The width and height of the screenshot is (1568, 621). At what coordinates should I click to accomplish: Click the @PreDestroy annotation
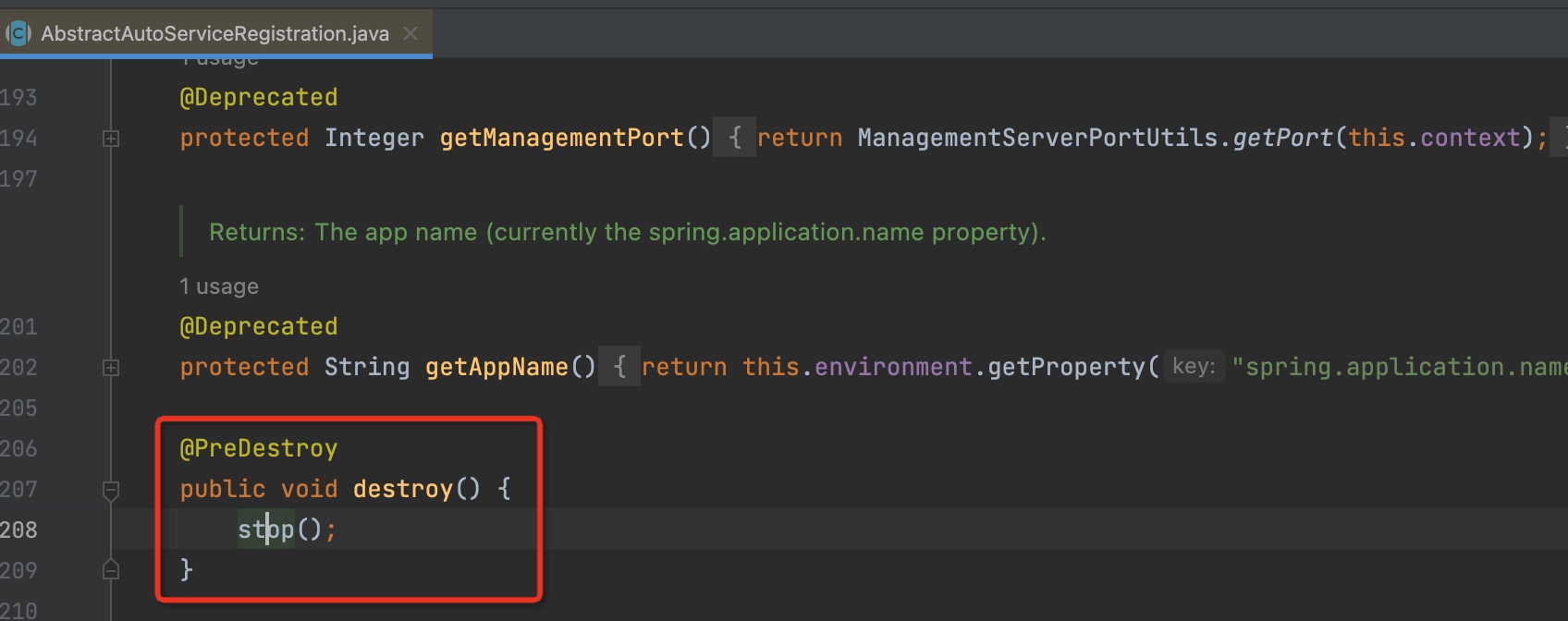(259, 449)
